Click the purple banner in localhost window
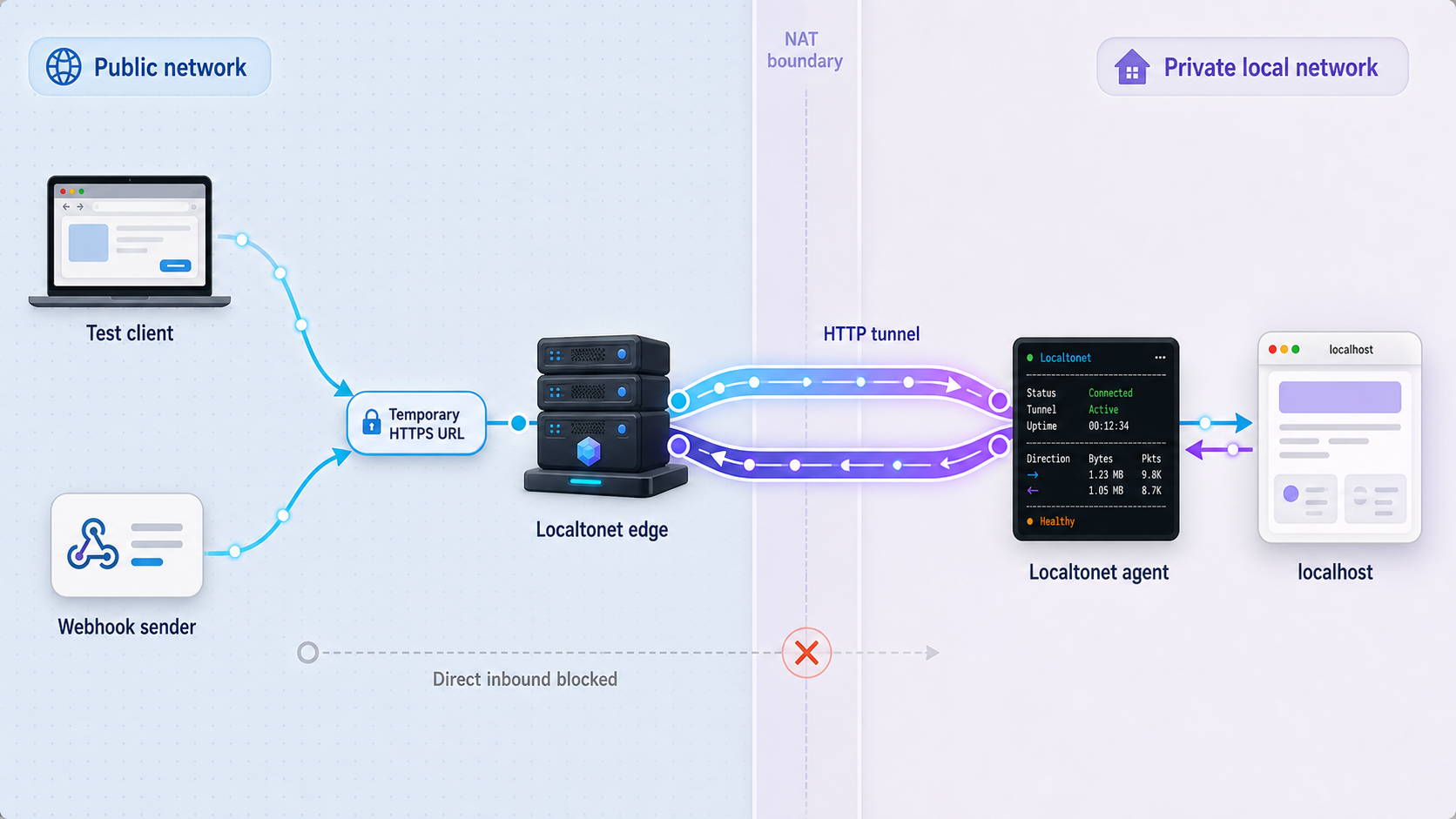The height and width of the screenshot is (819, 1456). click(1339, 397)
